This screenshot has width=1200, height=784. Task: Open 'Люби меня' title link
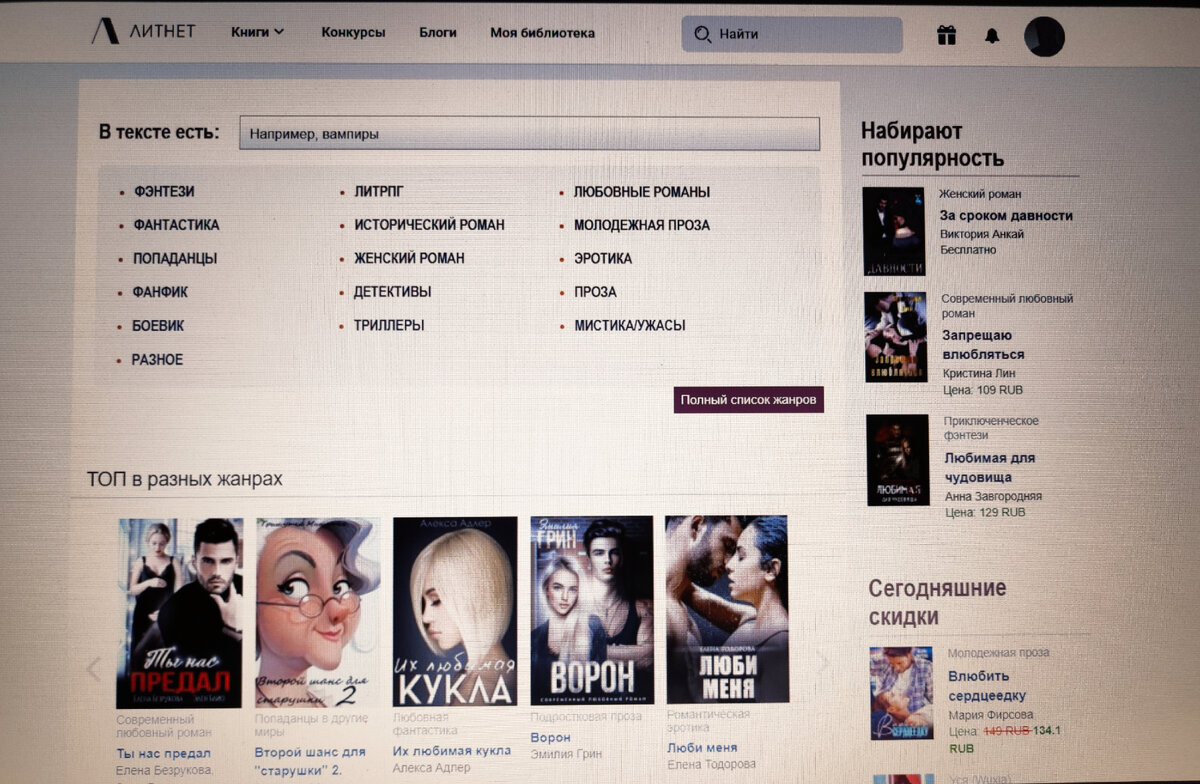702,748
